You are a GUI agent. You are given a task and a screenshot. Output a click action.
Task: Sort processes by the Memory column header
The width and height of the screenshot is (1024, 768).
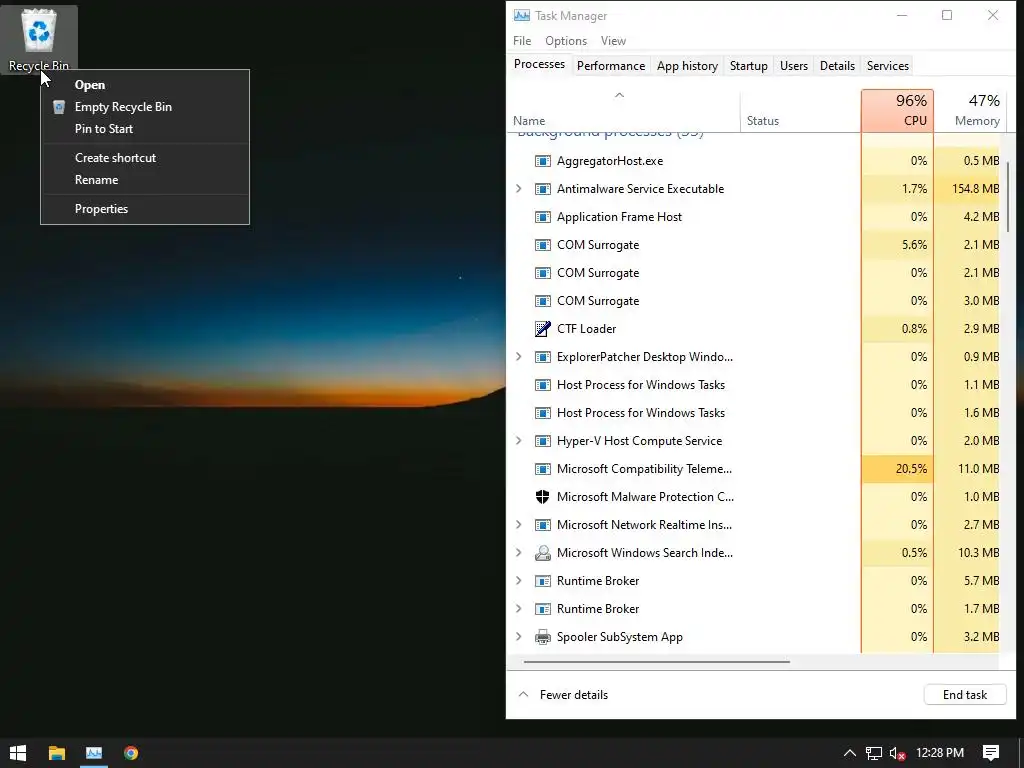click(970, 111)
